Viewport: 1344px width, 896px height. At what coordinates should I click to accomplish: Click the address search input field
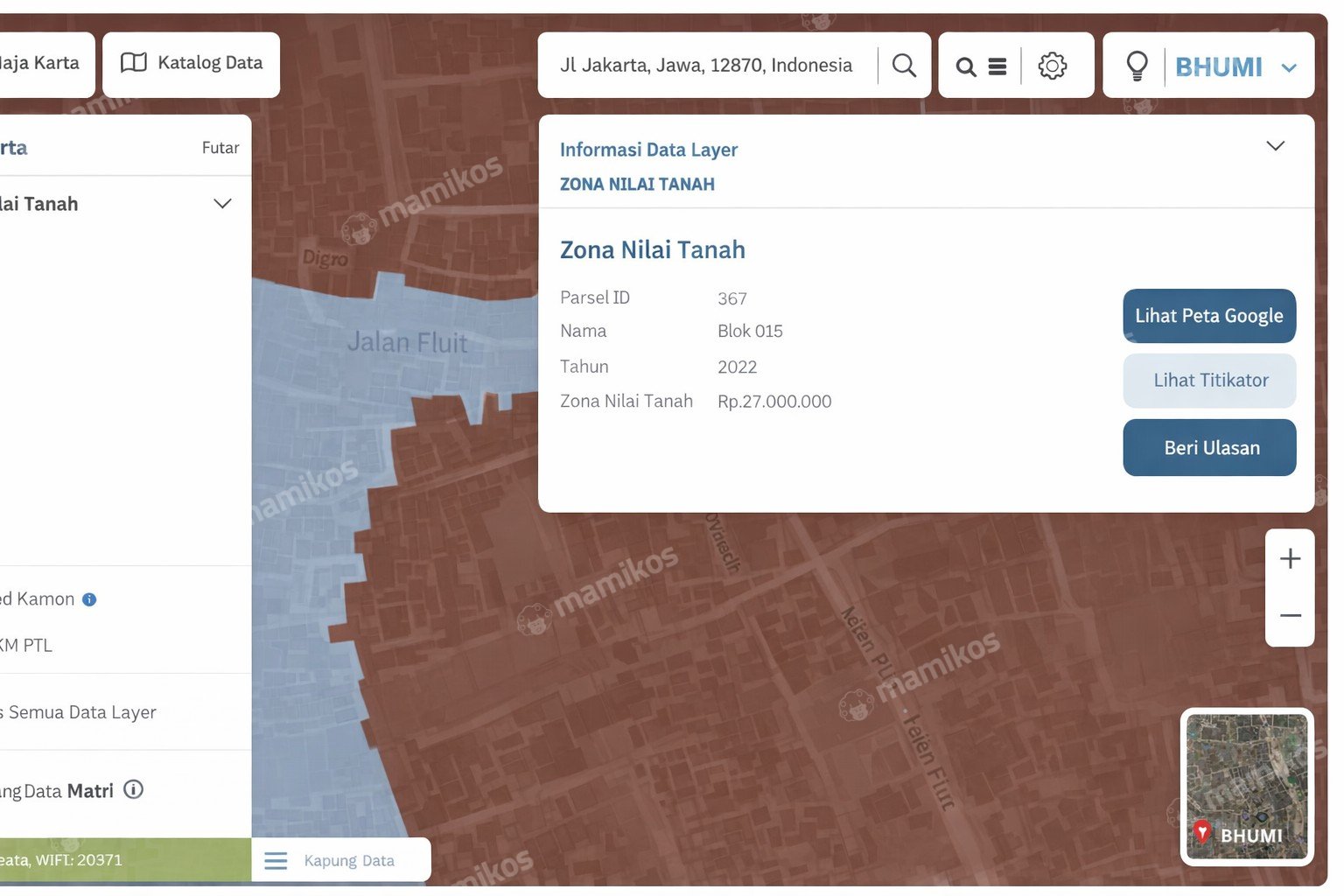pyautogui.click(x=707, y=66)
